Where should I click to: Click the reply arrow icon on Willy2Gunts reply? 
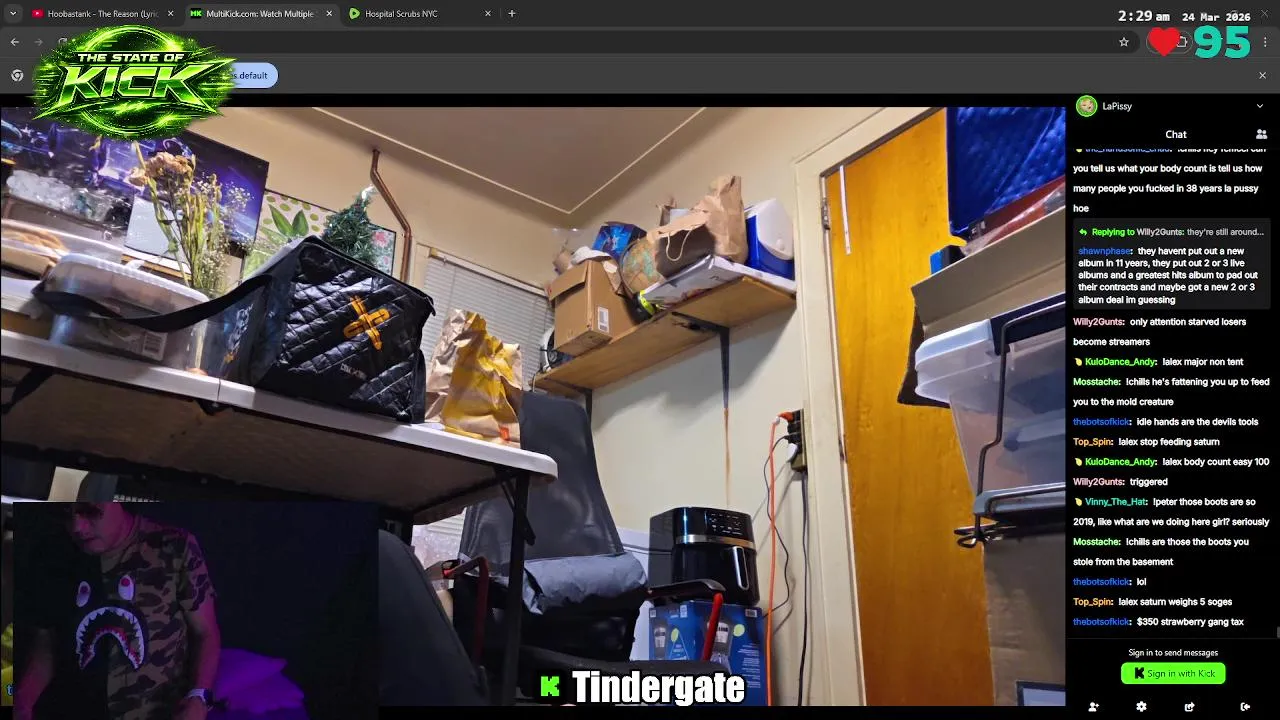click(1083, 232)
